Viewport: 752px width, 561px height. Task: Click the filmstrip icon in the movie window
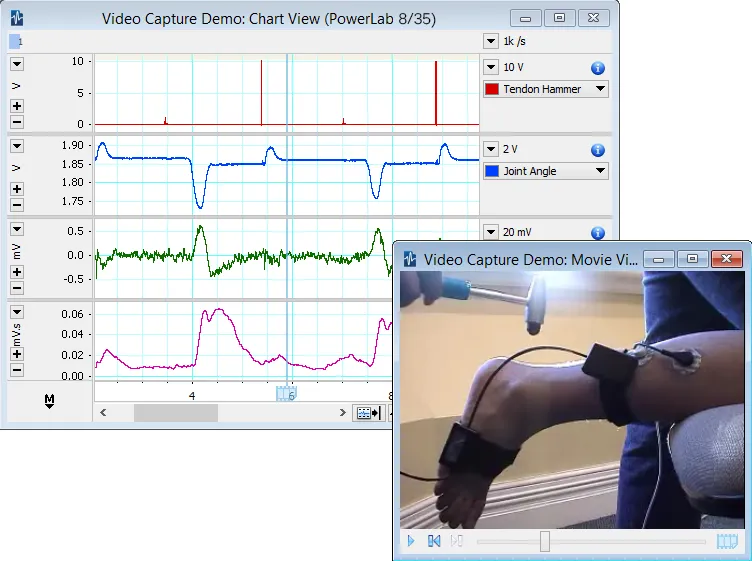(x=726, y=541)
